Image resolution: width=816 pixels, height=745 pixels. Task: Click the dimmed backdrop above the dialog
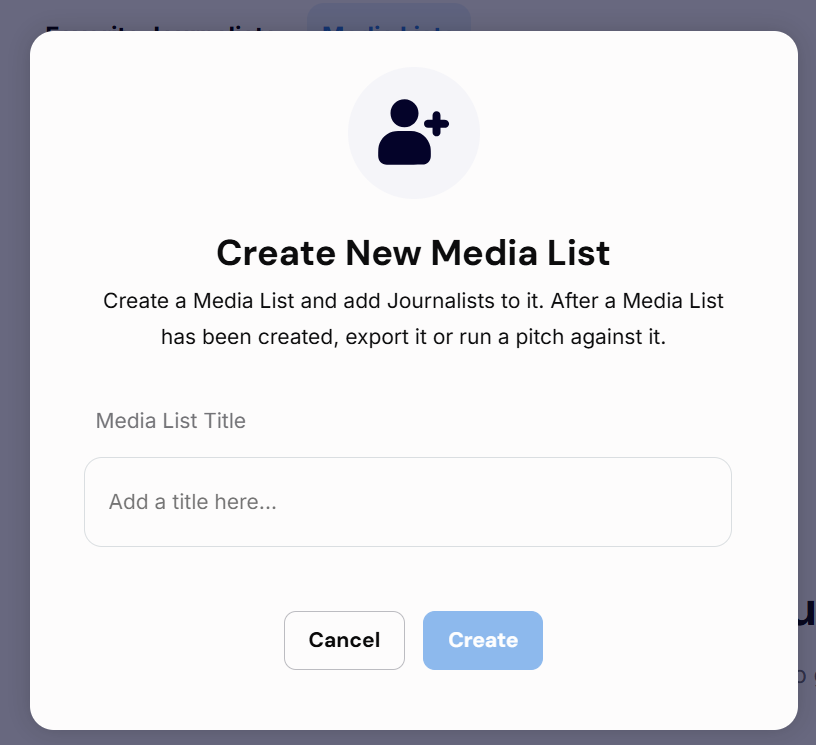pyautogui.click(x=624, y=15)
